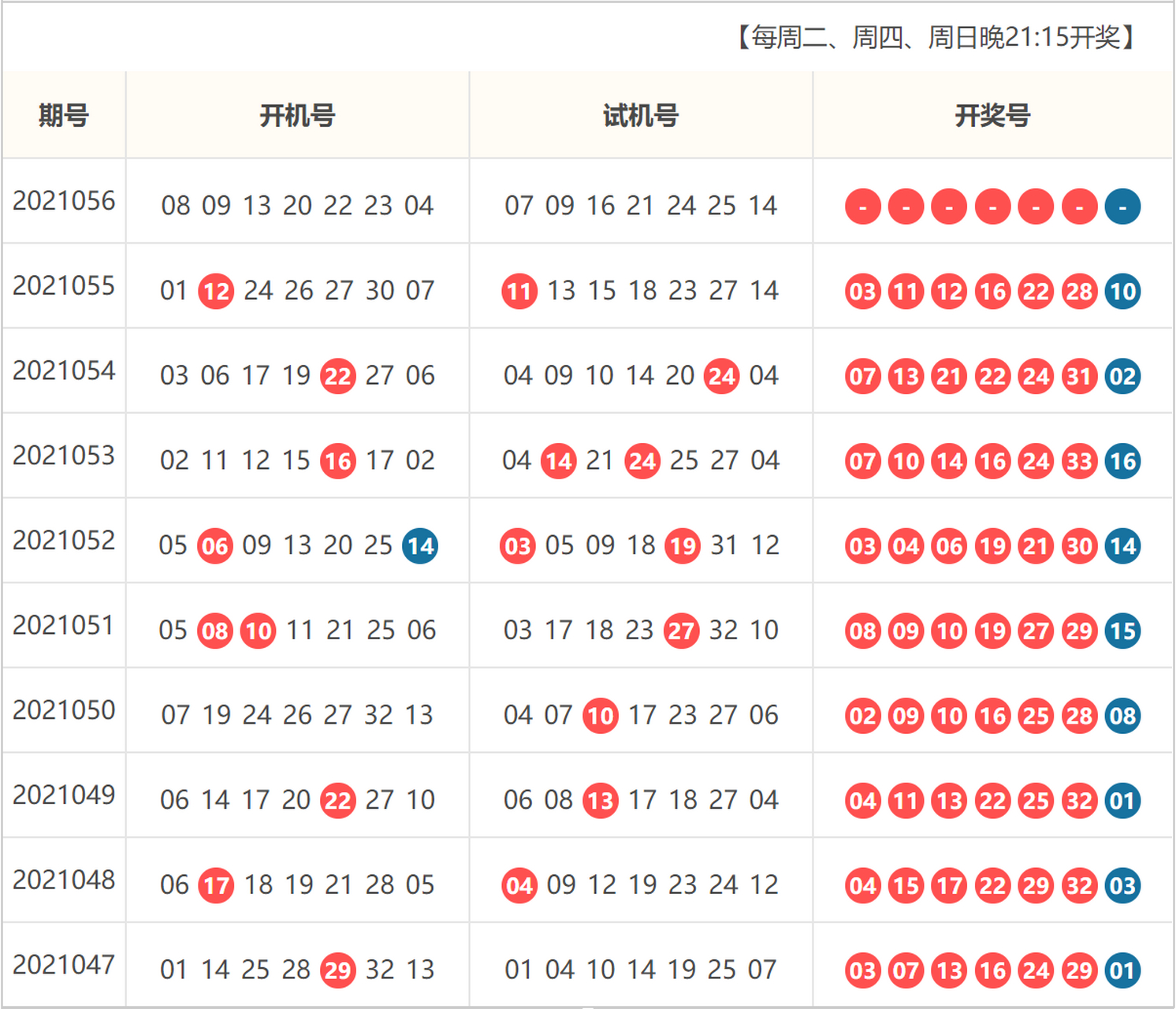This screenshot has height=1009, width=1176.
Task: Select period number 2021052
Action: (x=64, y=541)
